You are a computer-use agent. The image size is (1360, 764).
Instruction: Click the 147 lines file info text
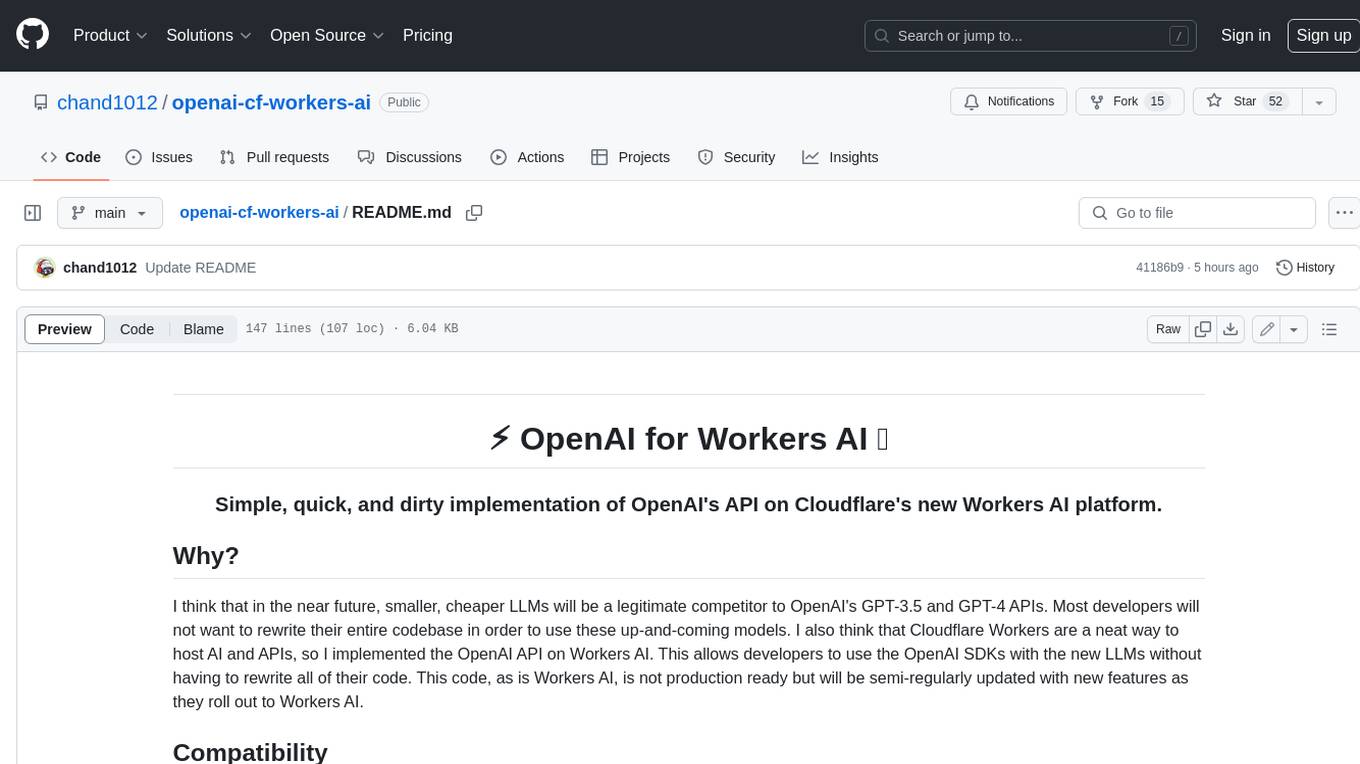pos(351,328)
